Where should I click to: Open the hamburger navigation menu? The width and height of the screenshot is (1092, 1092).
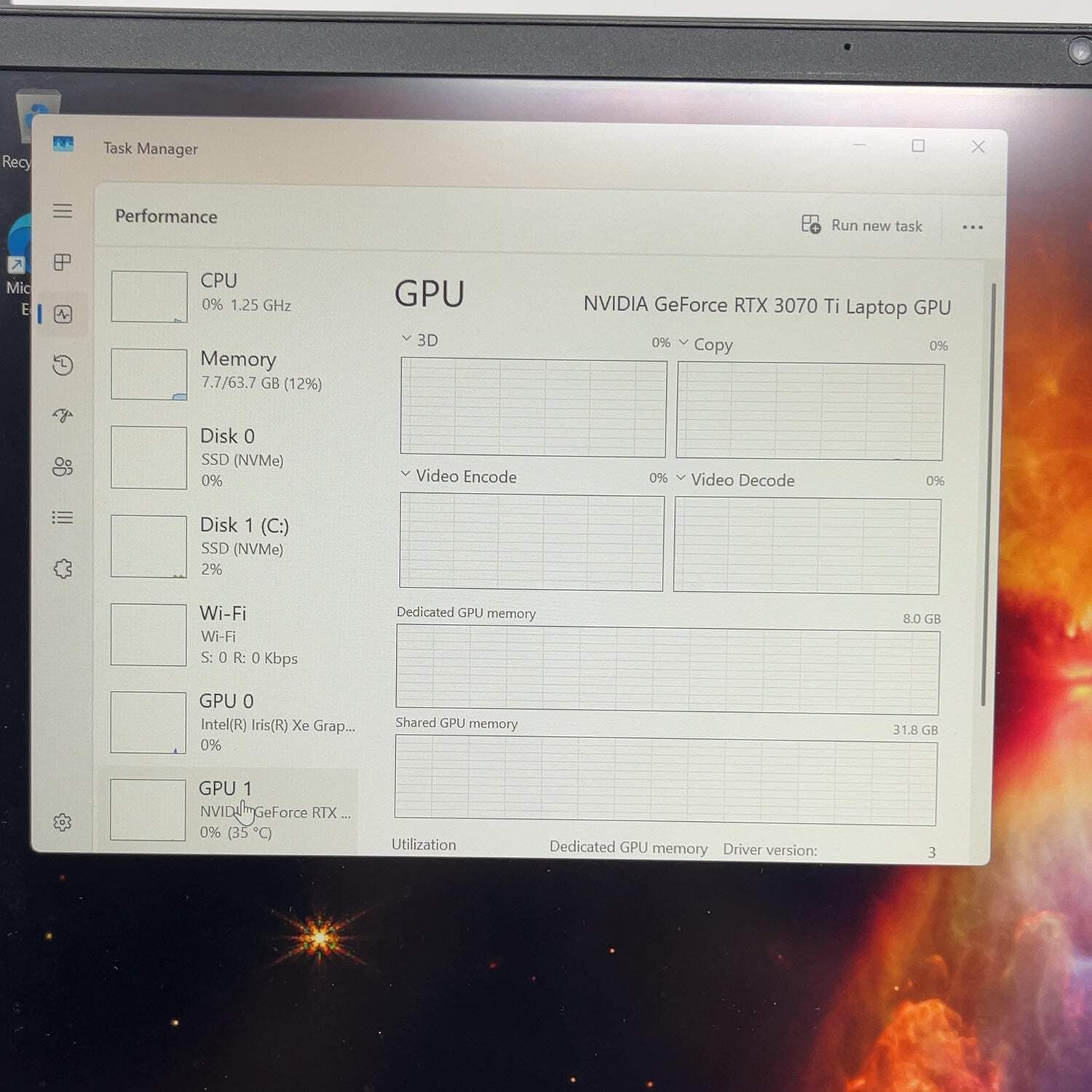(63, 211)
